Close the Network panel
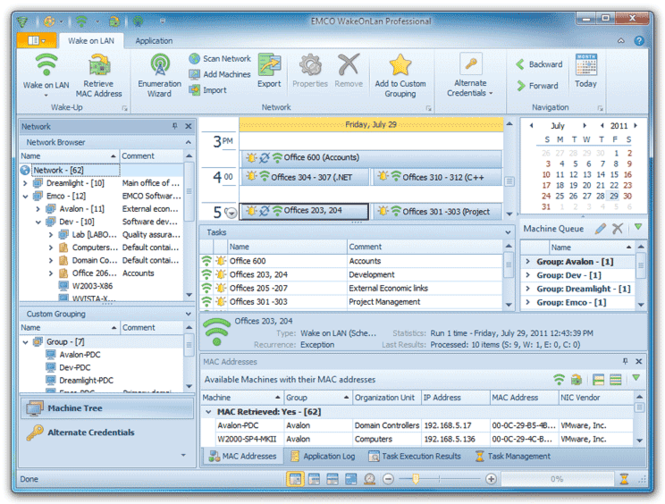 point(188,126)
